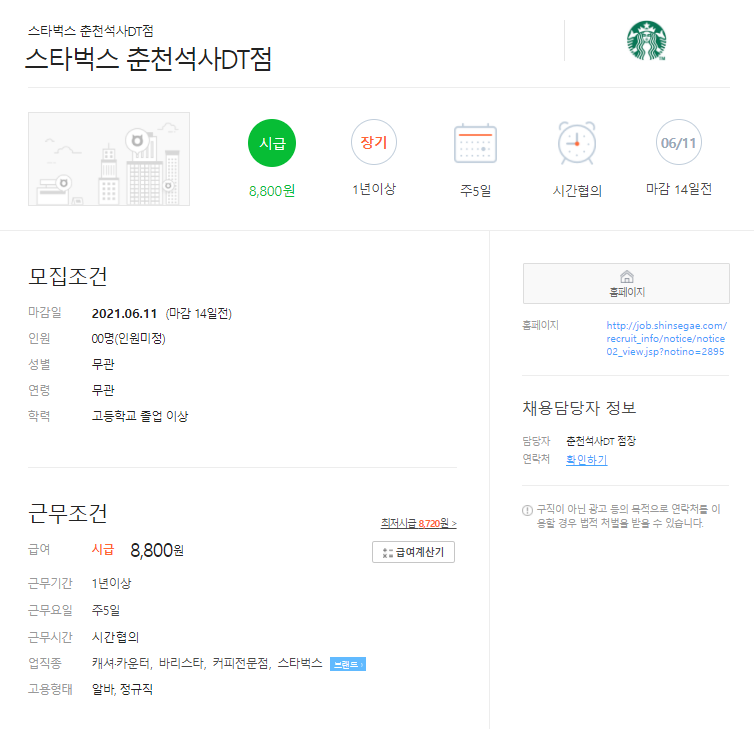Click the (마감 14일전) text beside the date

[x=199, y=314]
